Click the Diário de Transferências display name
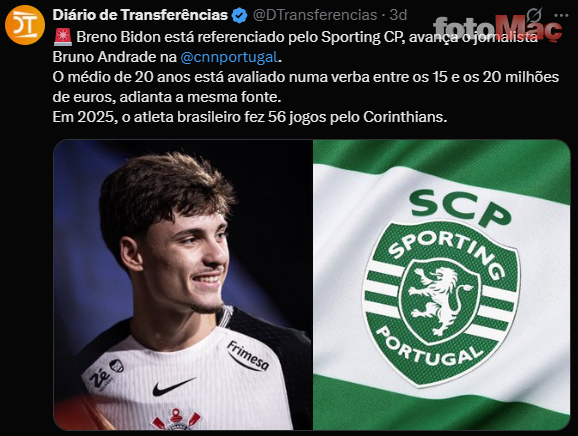578x436 pixels. [140, 15]
